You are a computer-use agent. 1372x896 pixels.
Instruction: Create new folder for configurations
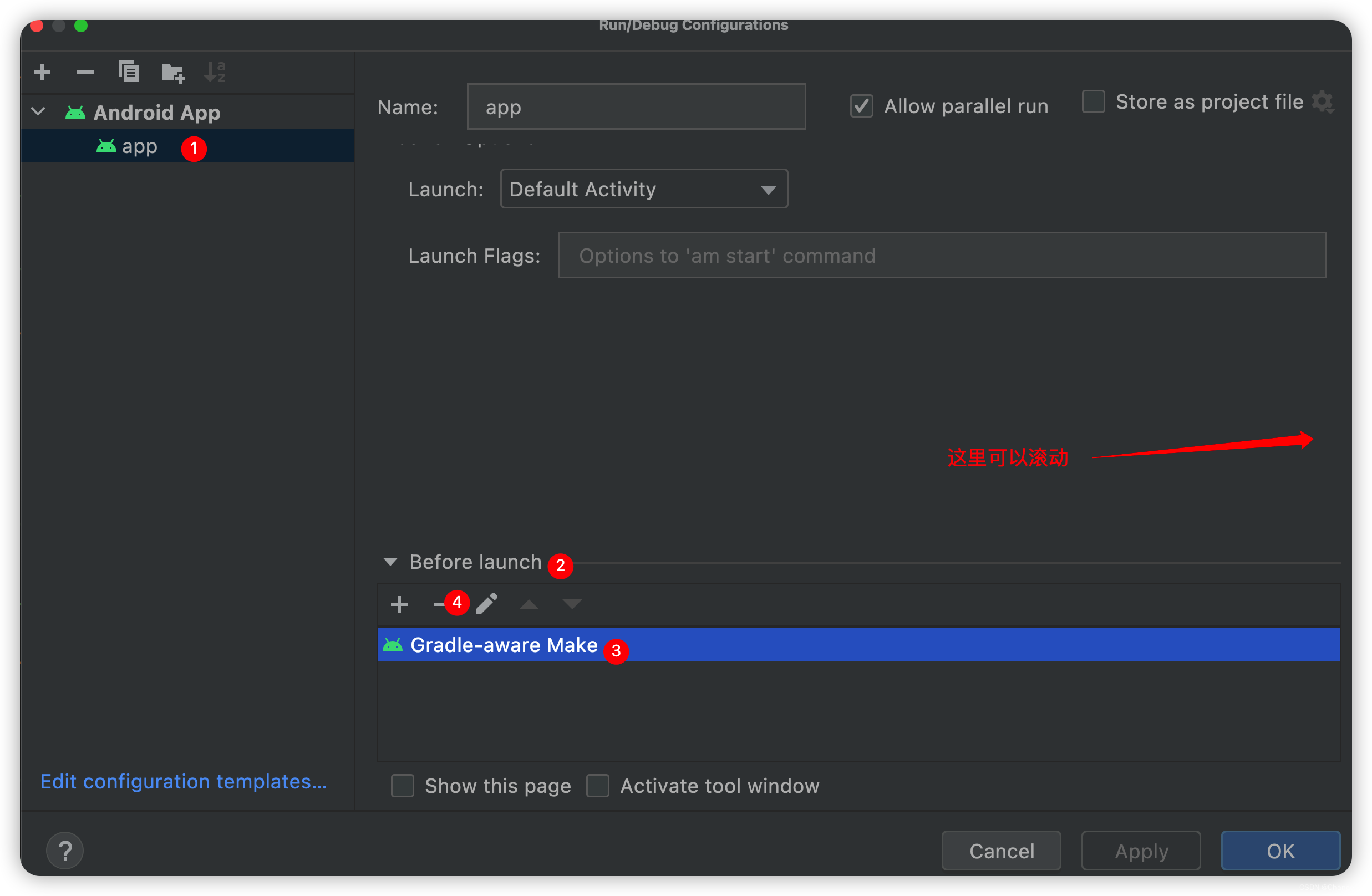tap(172, 73)
